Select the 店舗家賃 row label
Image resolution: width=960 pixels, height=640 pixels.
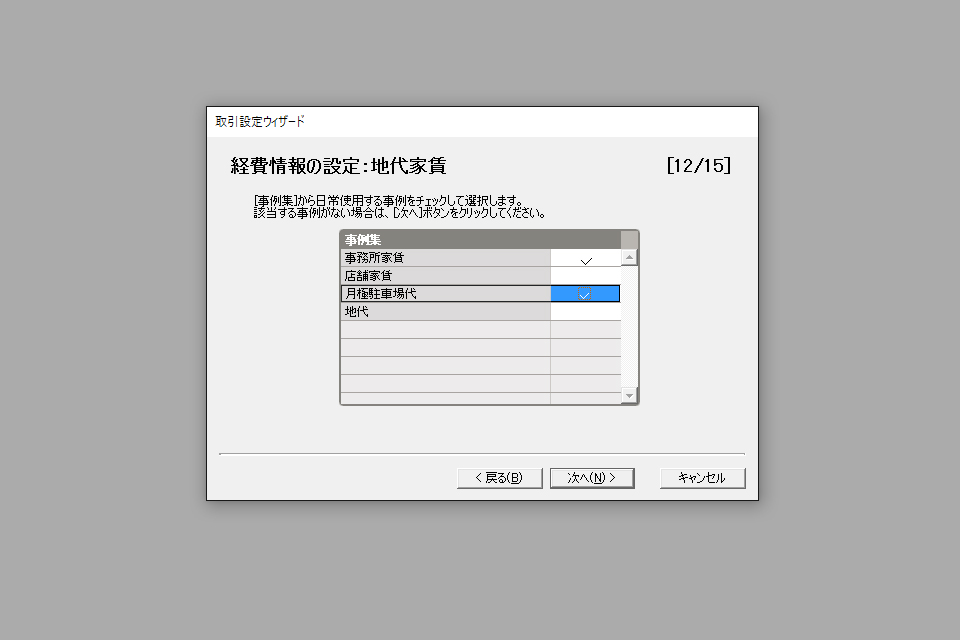tap(445, 276)
